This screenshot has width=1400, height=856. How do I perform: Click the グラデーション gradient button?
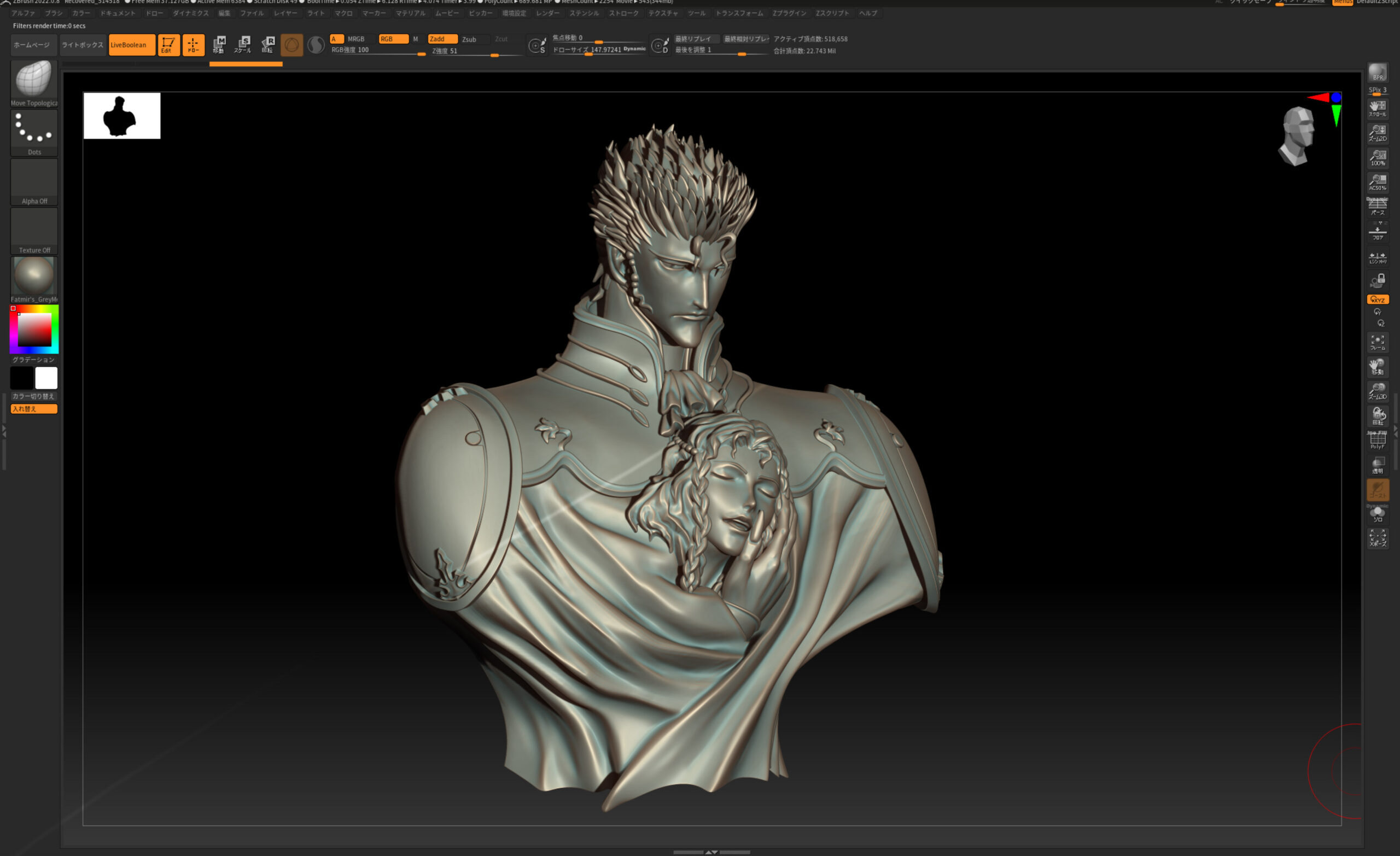pyautogui.click(x=33, y=360)
